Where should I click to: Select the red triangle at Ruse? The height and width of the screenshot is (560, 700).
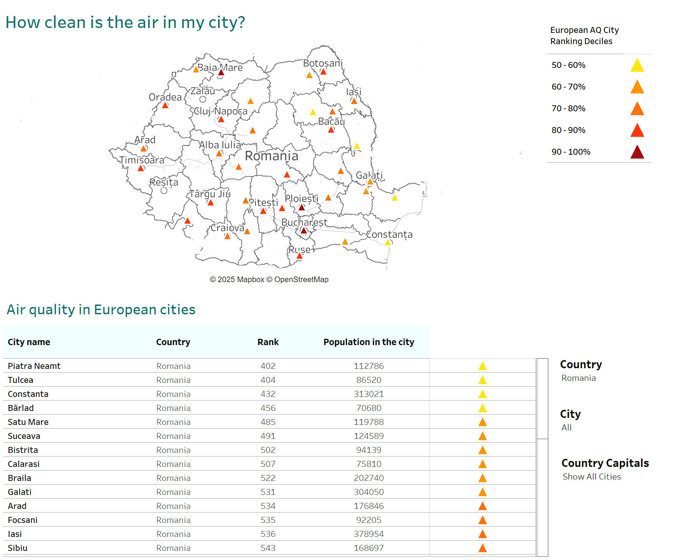pos(300,256)
